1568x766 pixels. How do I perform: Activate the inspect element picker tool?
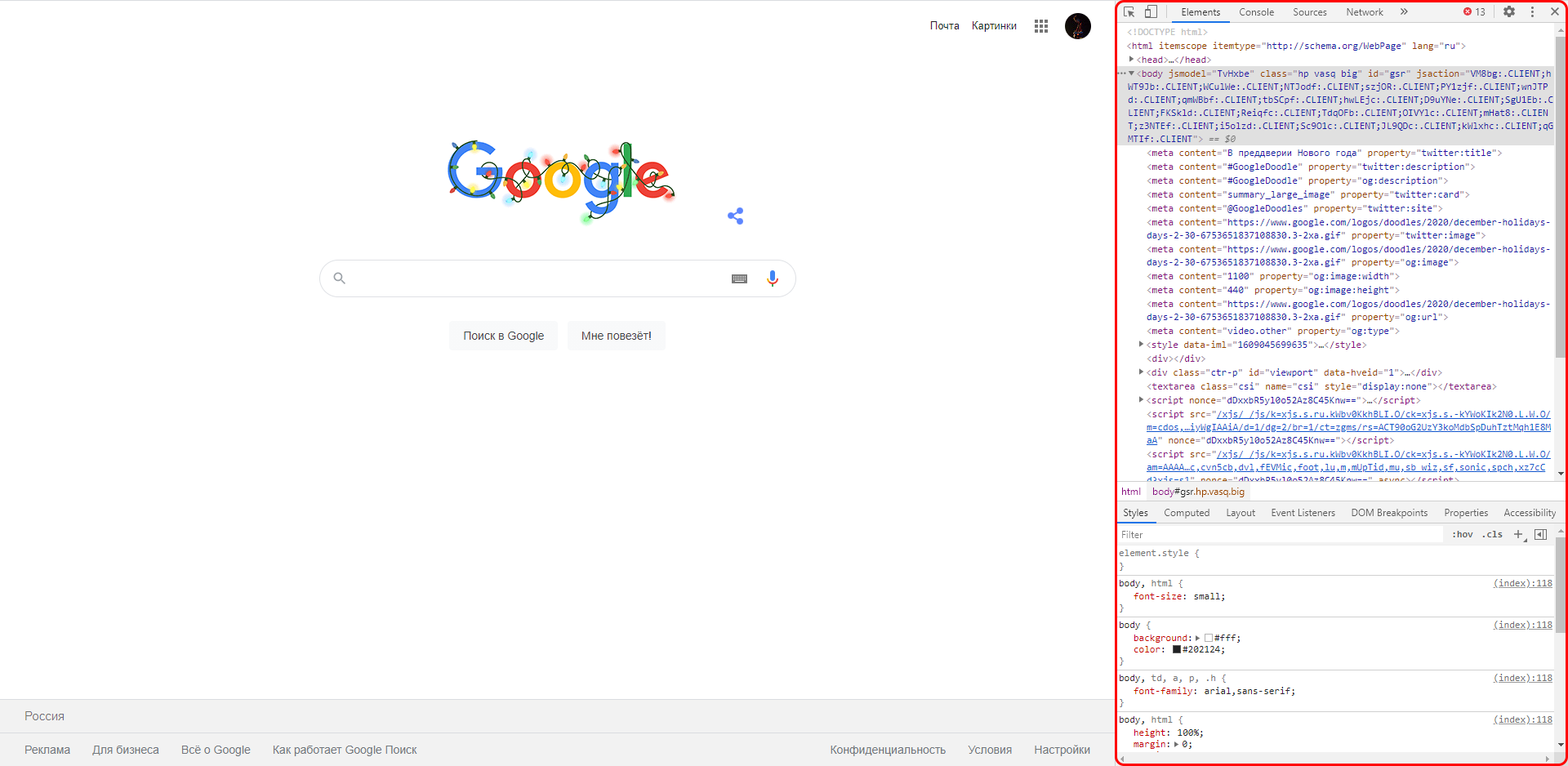coord(1129,12)
